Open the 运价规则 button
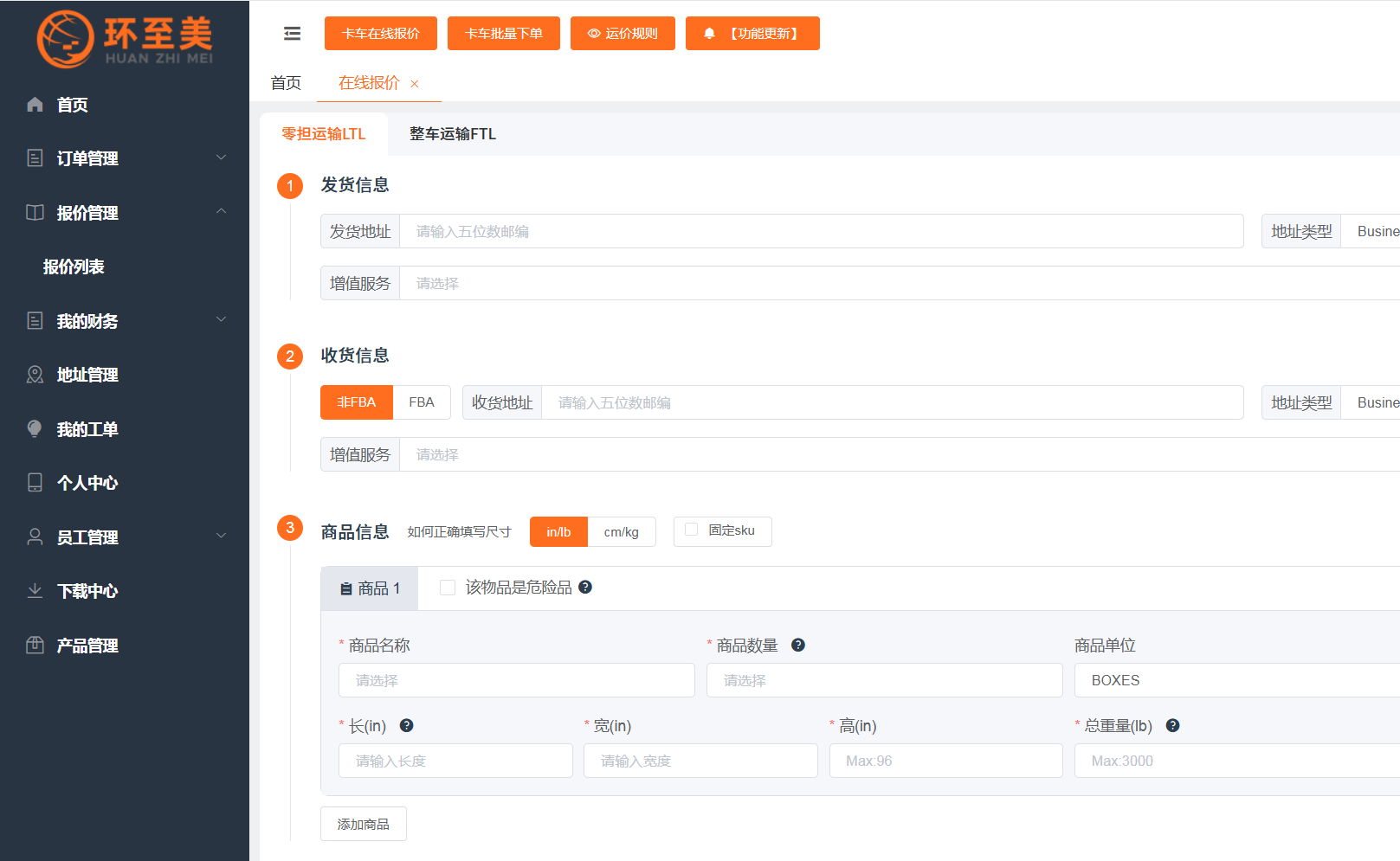The image size is (1400, 861). (x=623, y=34)
